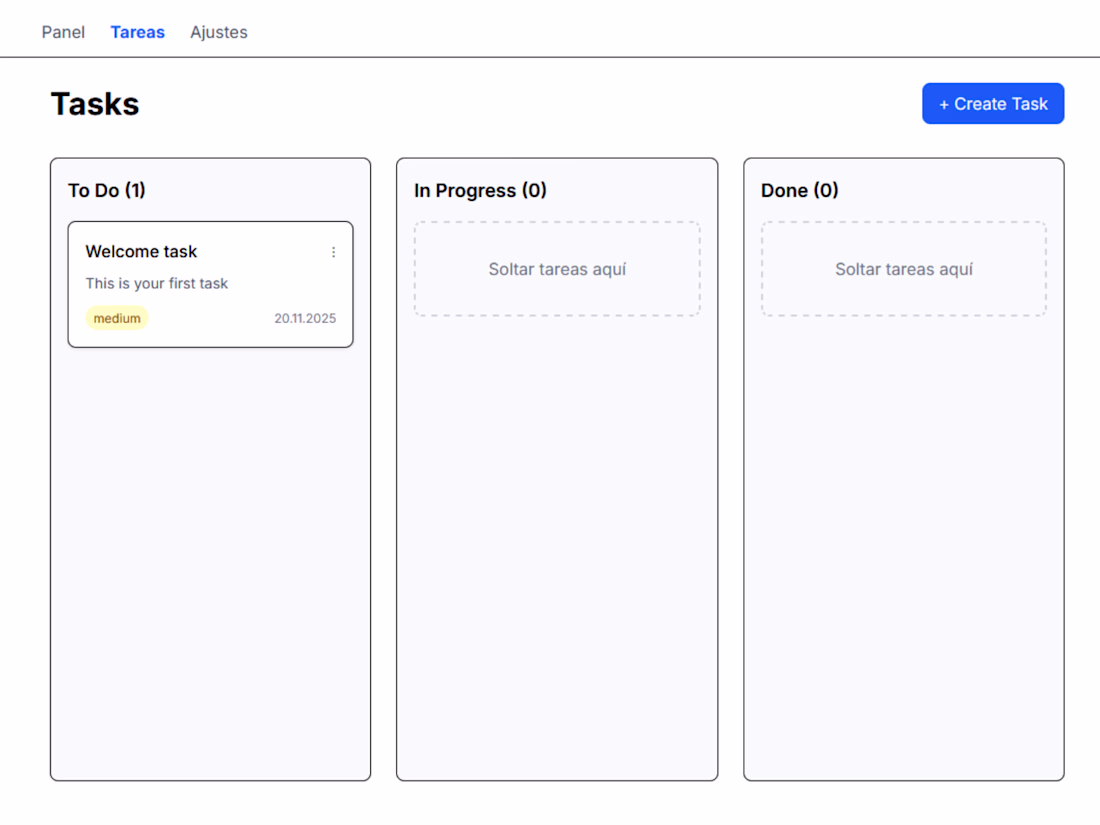
Task: Click blank area under the In Progress drop zone
Action: coord(557,550)
